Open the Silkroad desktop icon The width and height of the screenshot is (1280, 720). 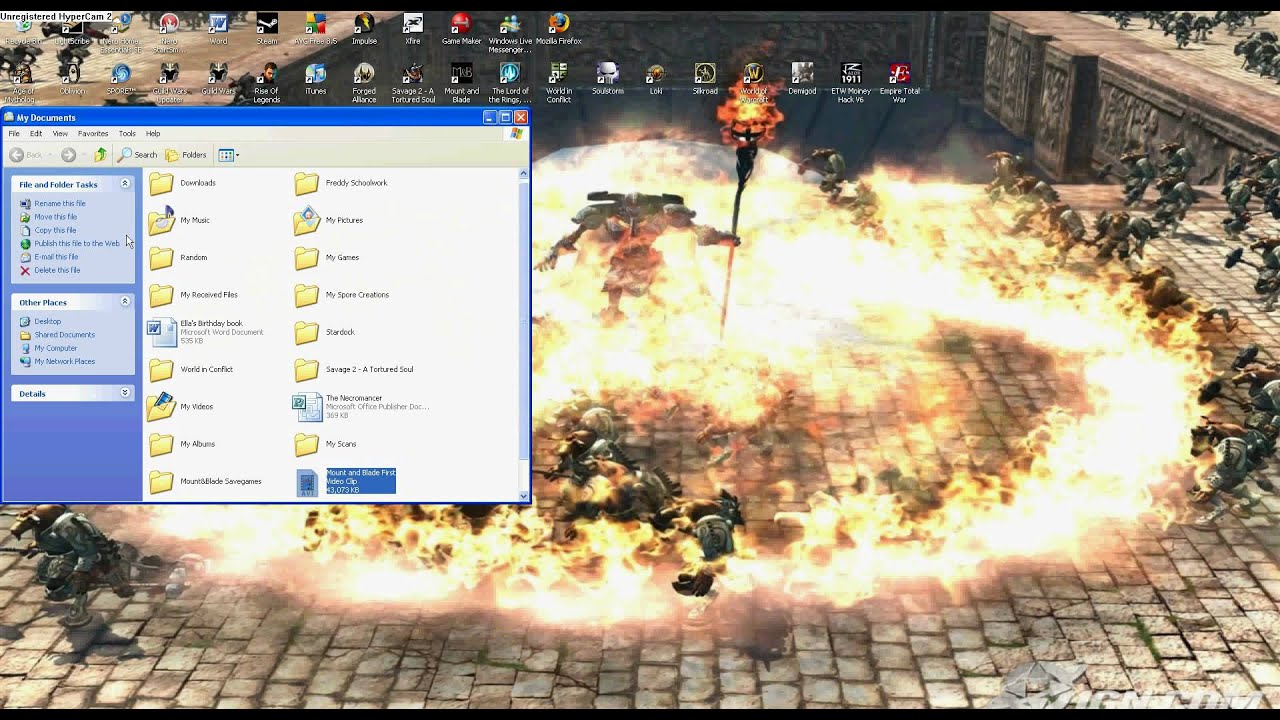[705, 79]
